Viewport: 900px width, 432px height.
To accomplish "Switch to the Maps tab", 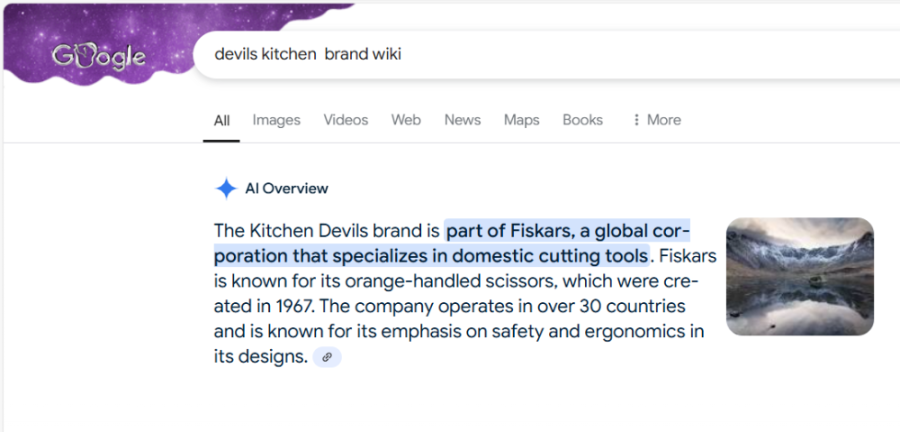I will click(x=521, y=120).
